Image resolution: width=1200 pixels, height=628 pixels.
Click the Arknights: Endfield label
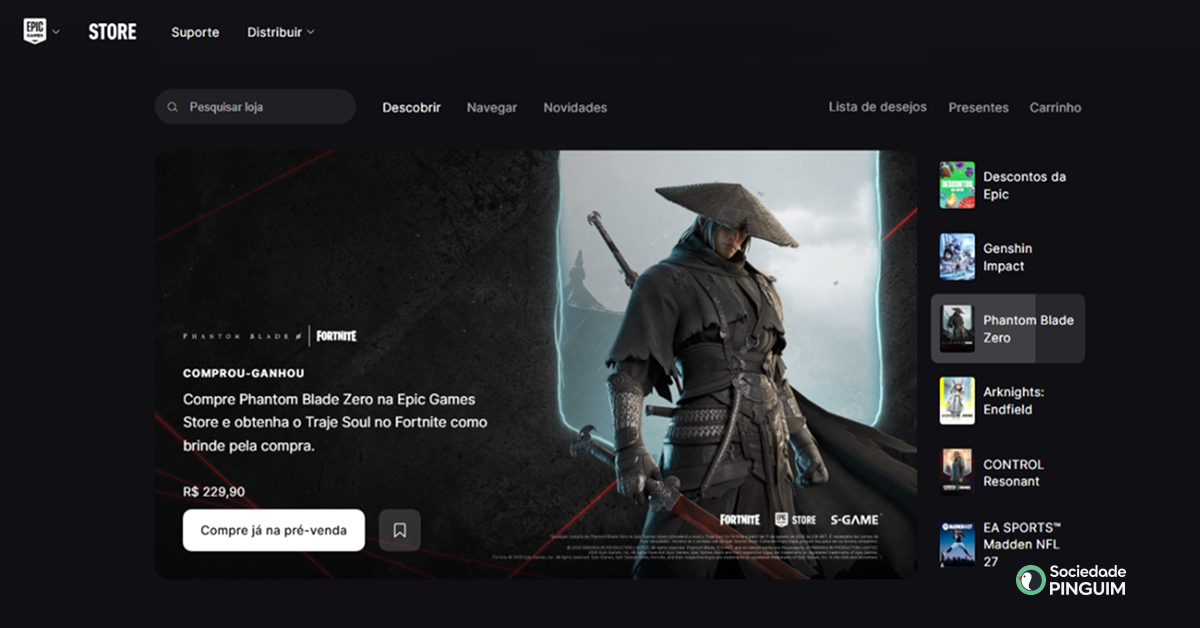point(1013,400)
